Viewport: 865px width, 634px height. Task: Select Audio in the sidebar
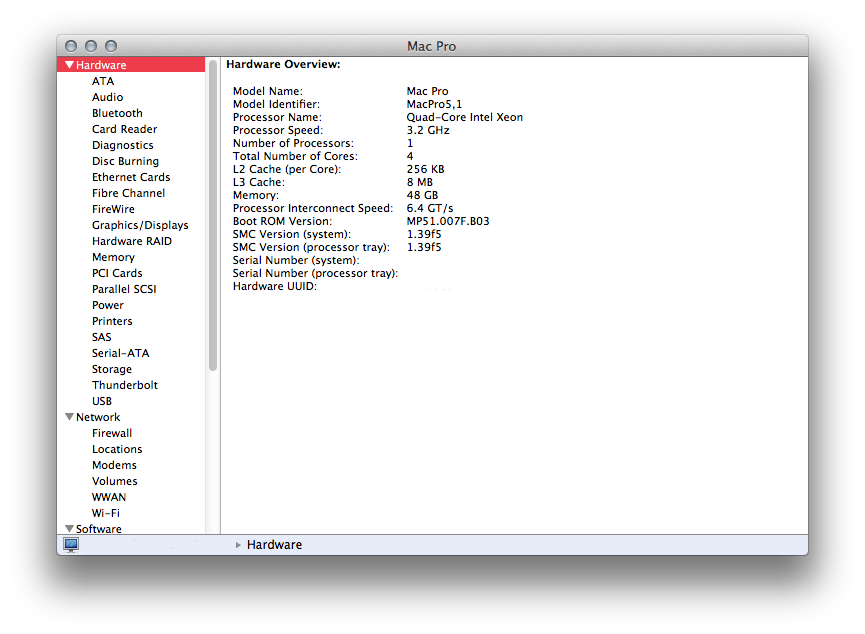point(108,97)
